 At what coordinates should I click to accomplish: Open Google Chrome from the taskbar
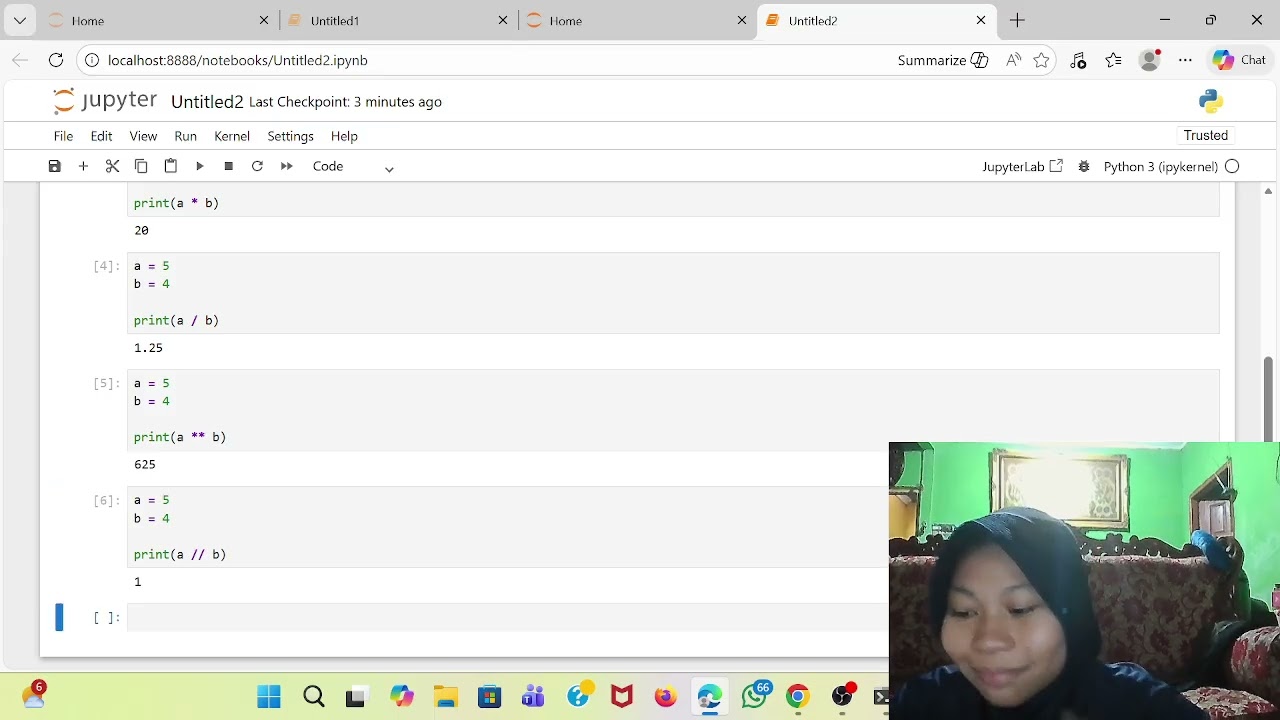(x=797, y=696)
